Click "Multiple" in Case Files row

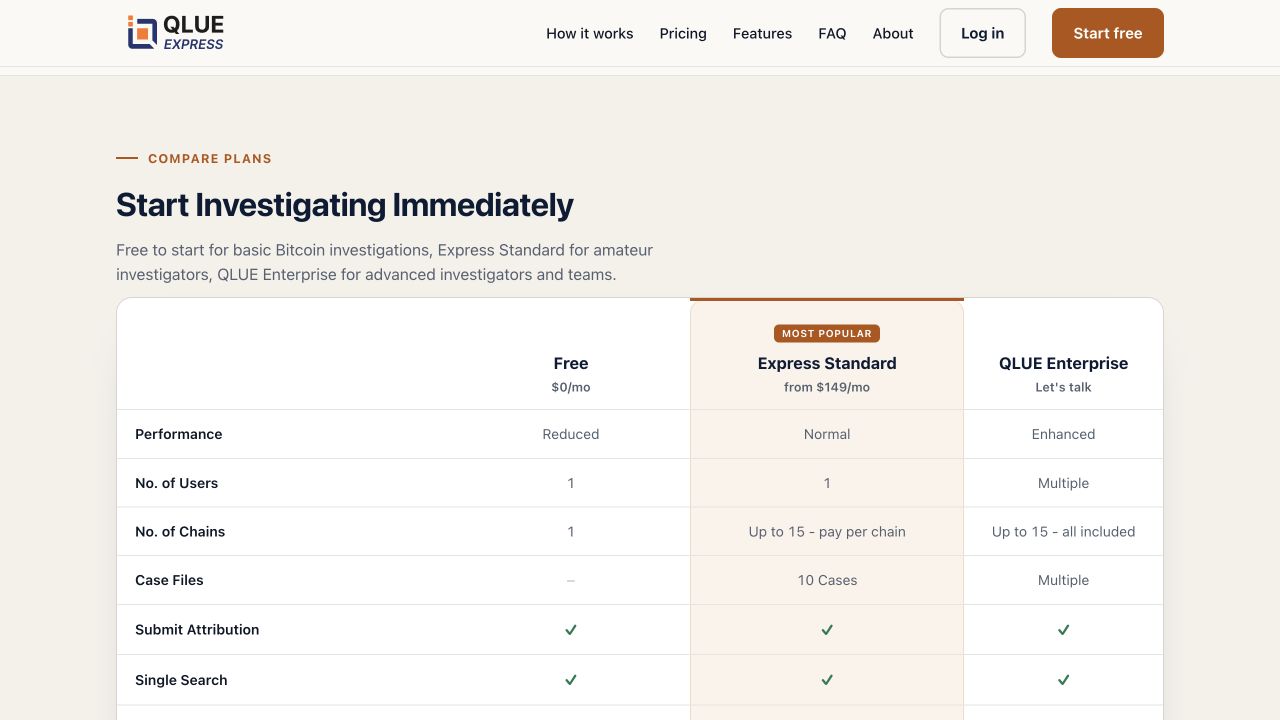tap(1063, 580)
